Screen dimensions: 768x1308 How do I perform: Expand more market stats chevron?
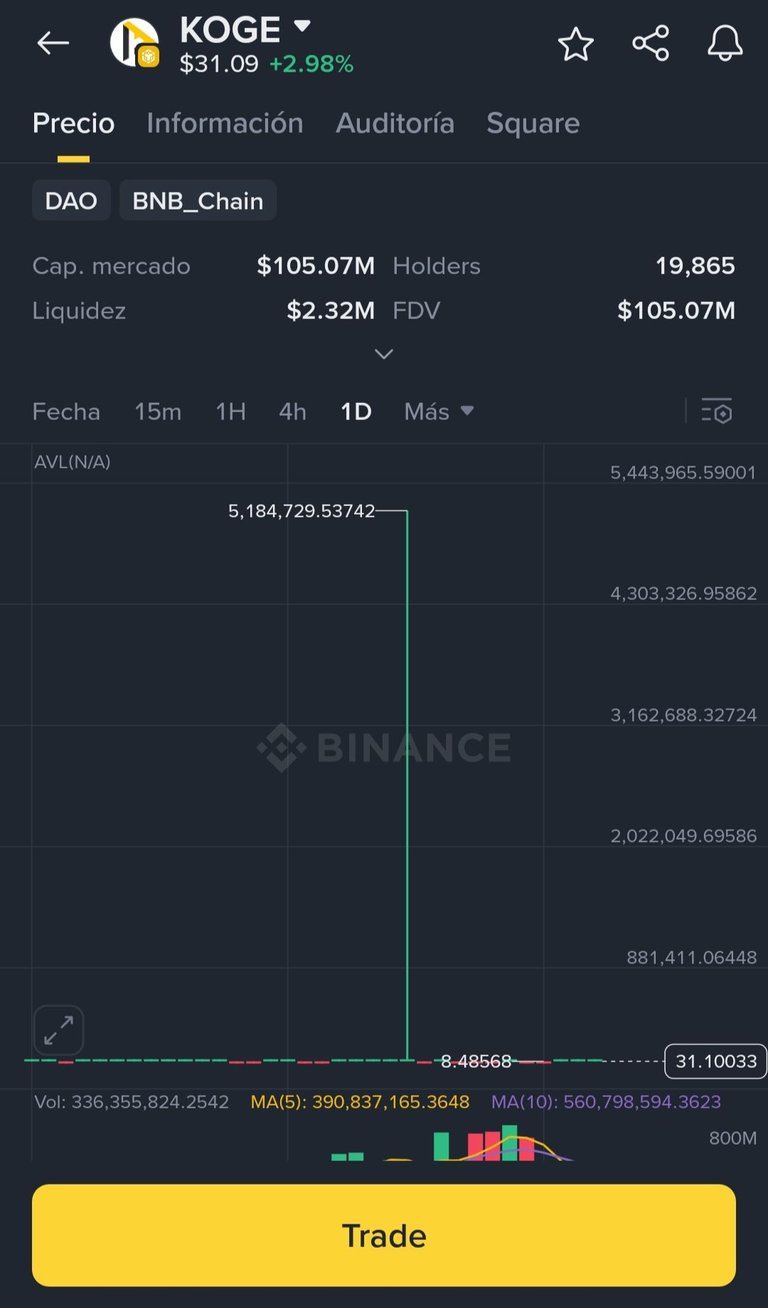pos(383,354)
